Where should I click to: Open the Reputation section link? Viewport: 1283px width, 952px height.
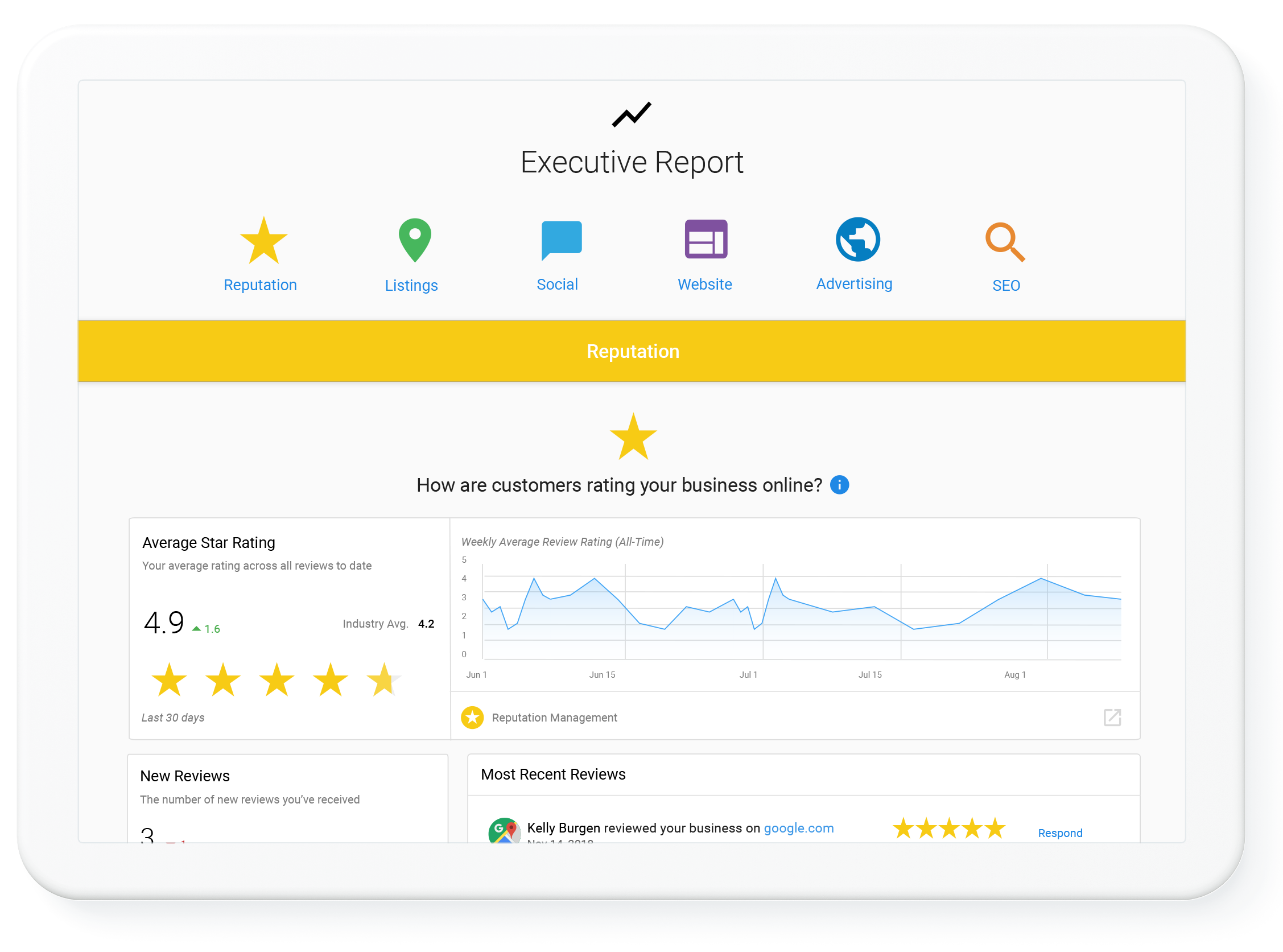[261, 285]
